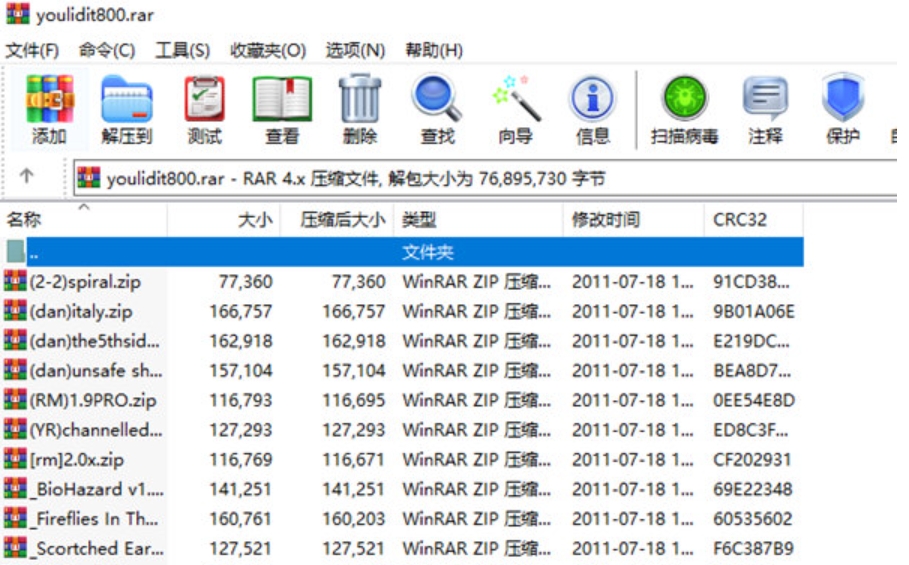Image resolution: width=909 pixels, height=565 pixels.
Task: Sort by the 类型 column header
Action: point(478,220)
